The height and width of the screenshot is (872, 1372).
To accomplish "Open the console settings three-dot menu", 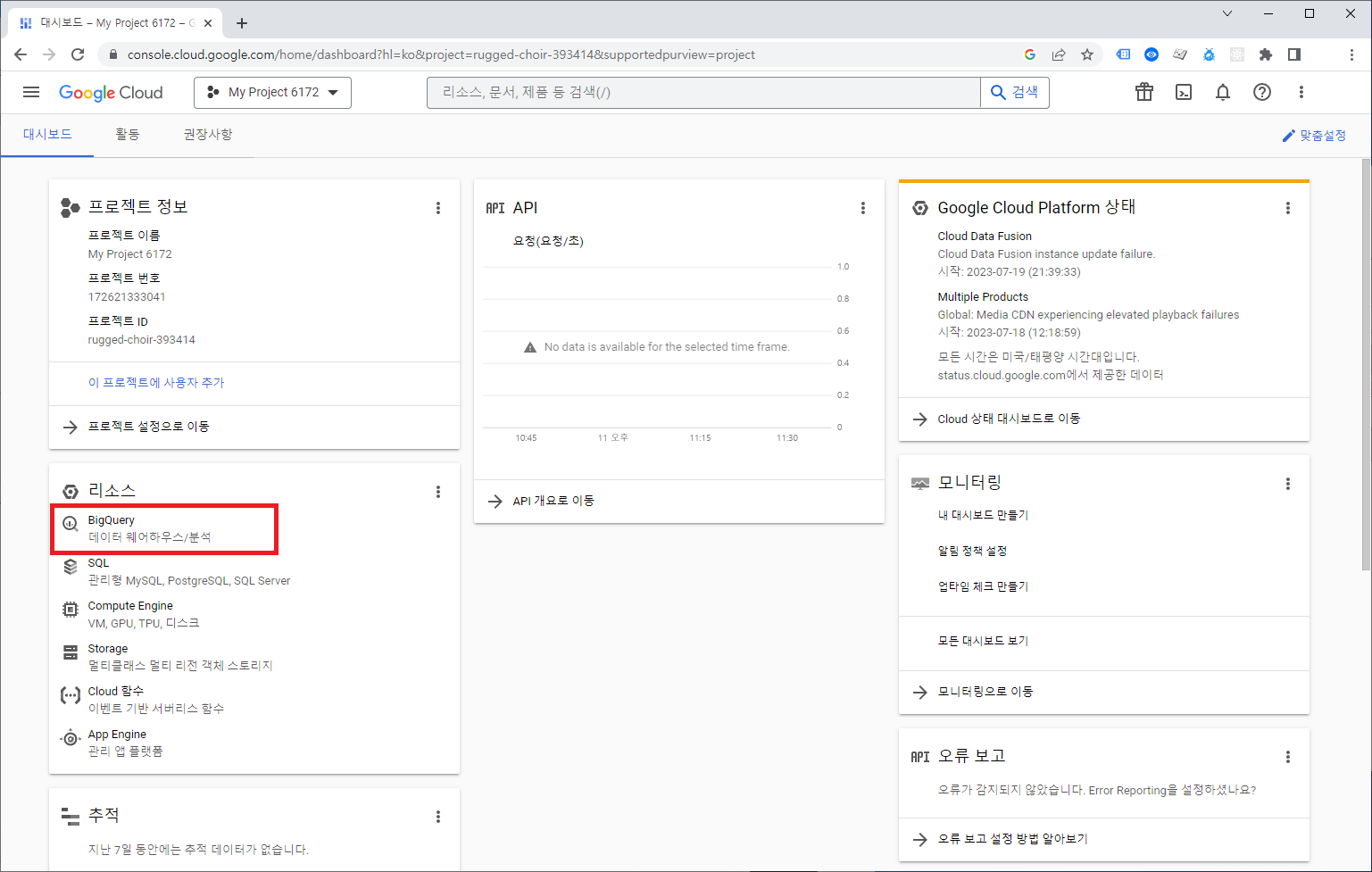I will 1301,92.
